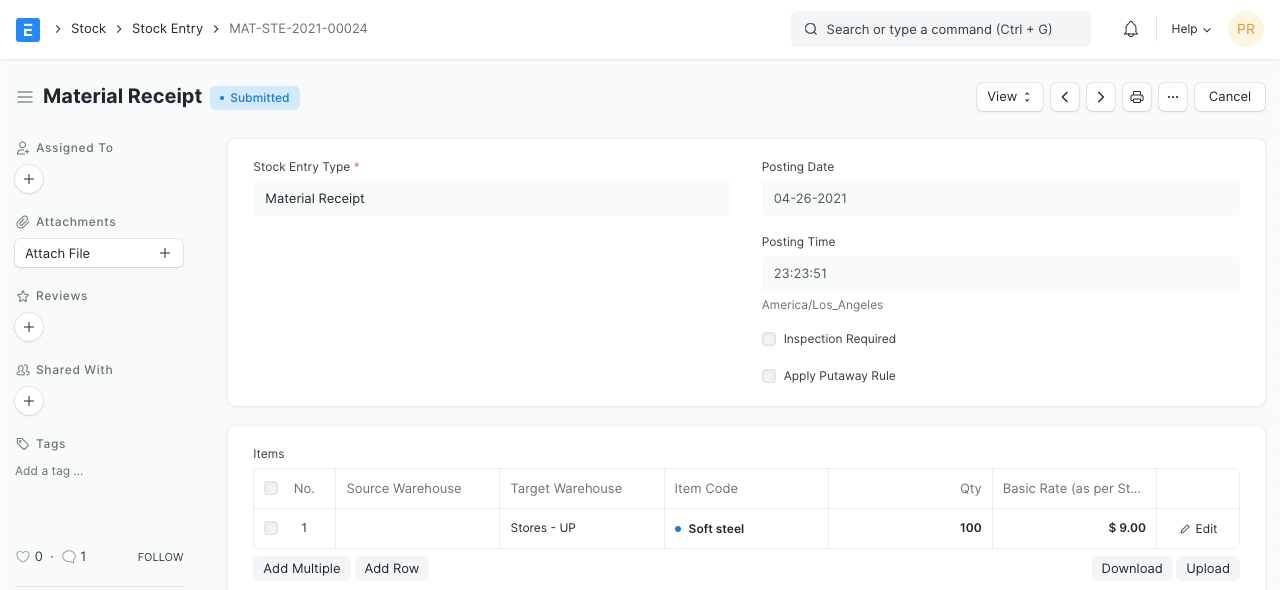Image resolution: width=1280 pixels, height=590 pixels.
Task: Select the row 1 checkbox in Items
Action: (271, 528)
